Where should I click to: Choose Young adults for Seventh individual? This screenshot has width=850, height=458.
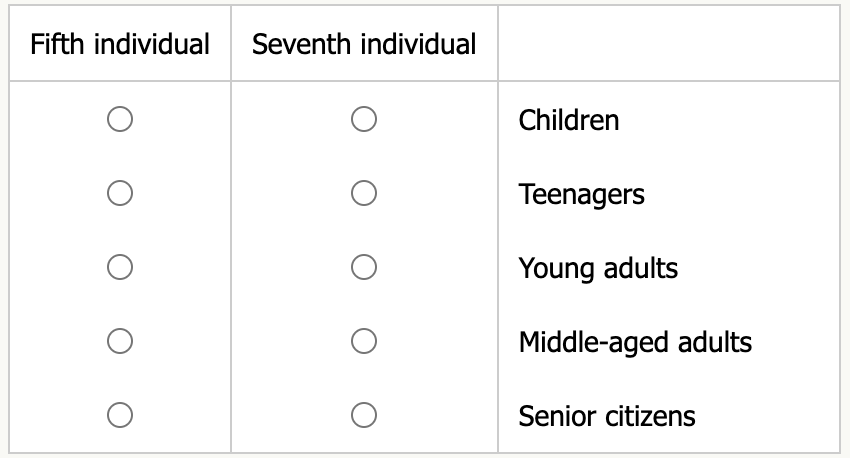click(364, 268)
